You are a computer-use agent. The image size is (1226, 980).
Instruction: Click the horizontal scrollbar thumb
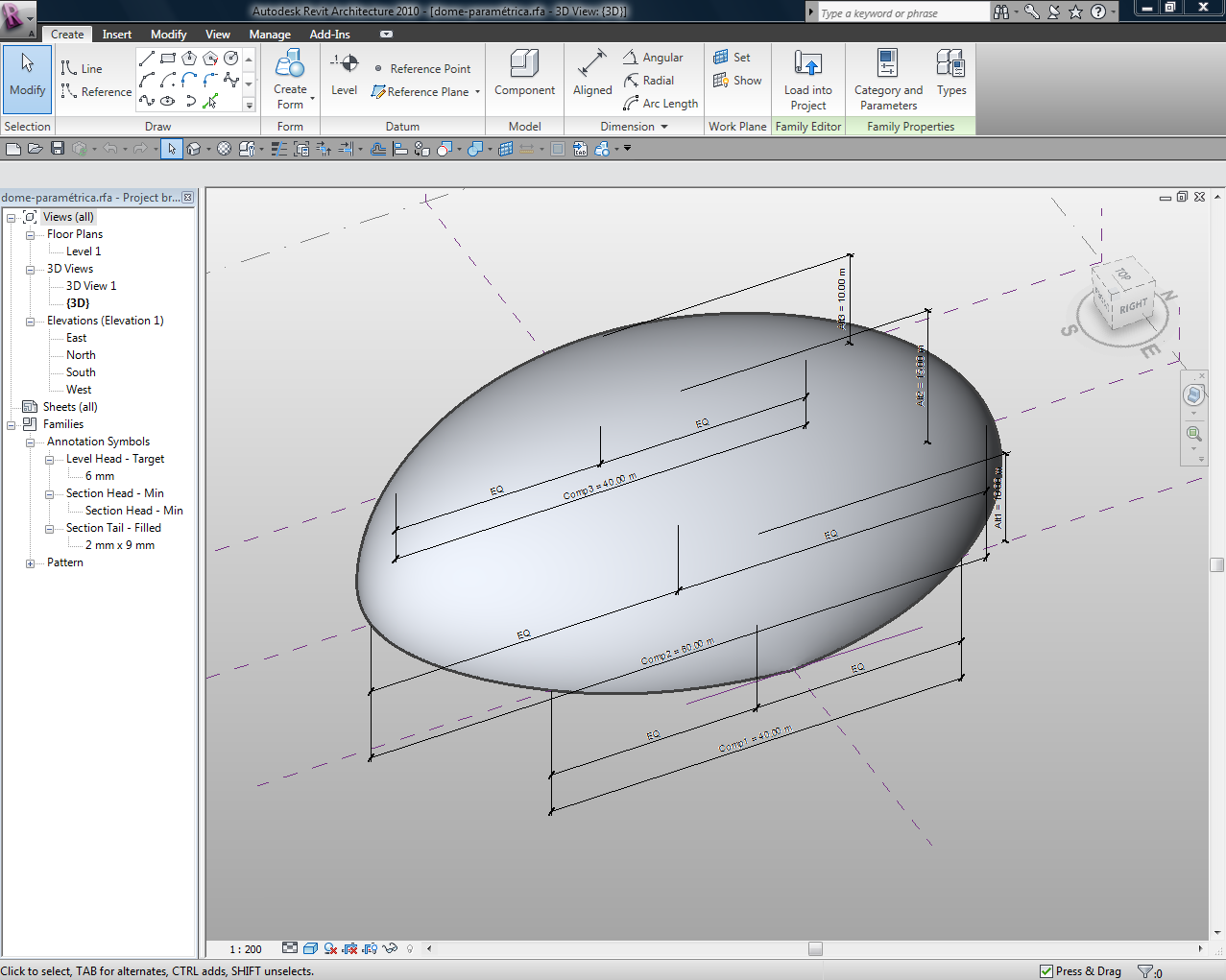pyautogui.click(x=815, y=949)
